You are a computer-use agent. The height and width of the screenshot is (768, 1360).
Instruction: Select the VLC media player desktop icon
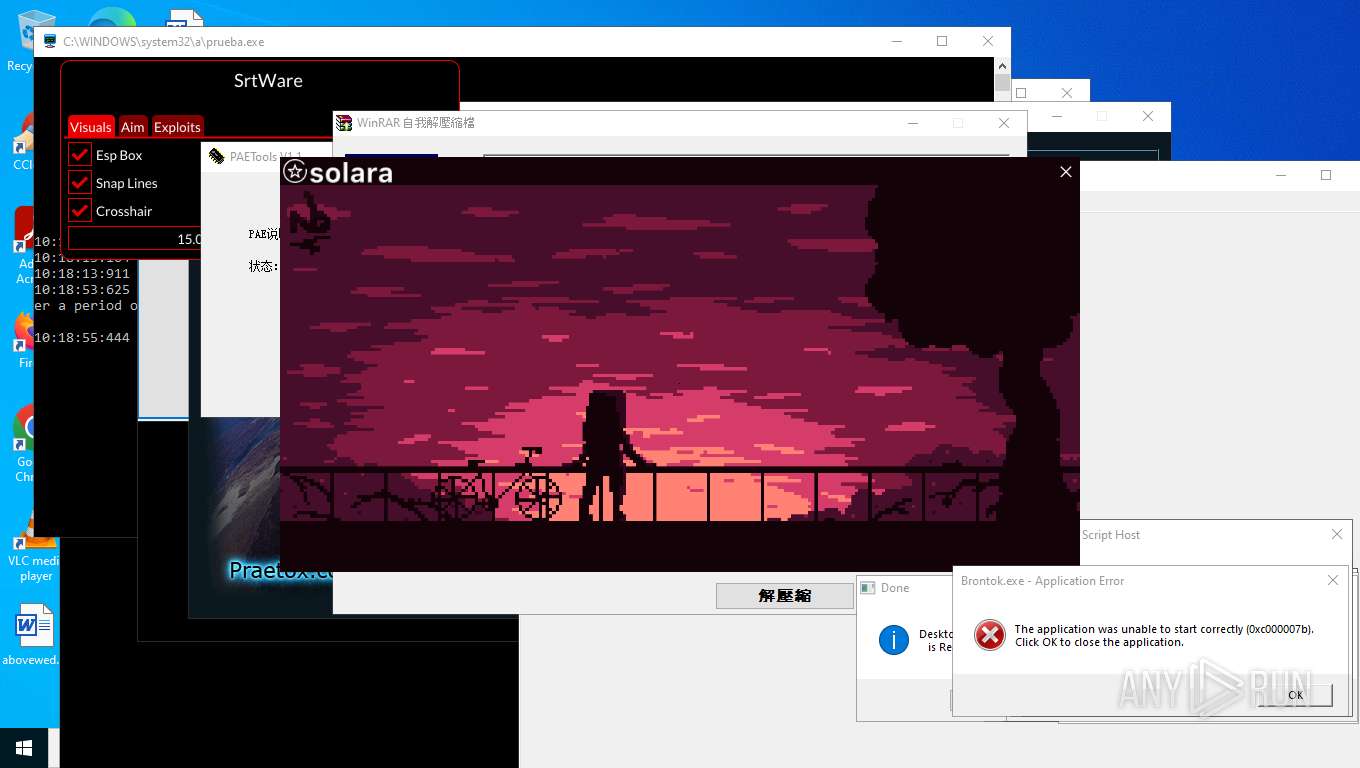[x=36, y=548]
